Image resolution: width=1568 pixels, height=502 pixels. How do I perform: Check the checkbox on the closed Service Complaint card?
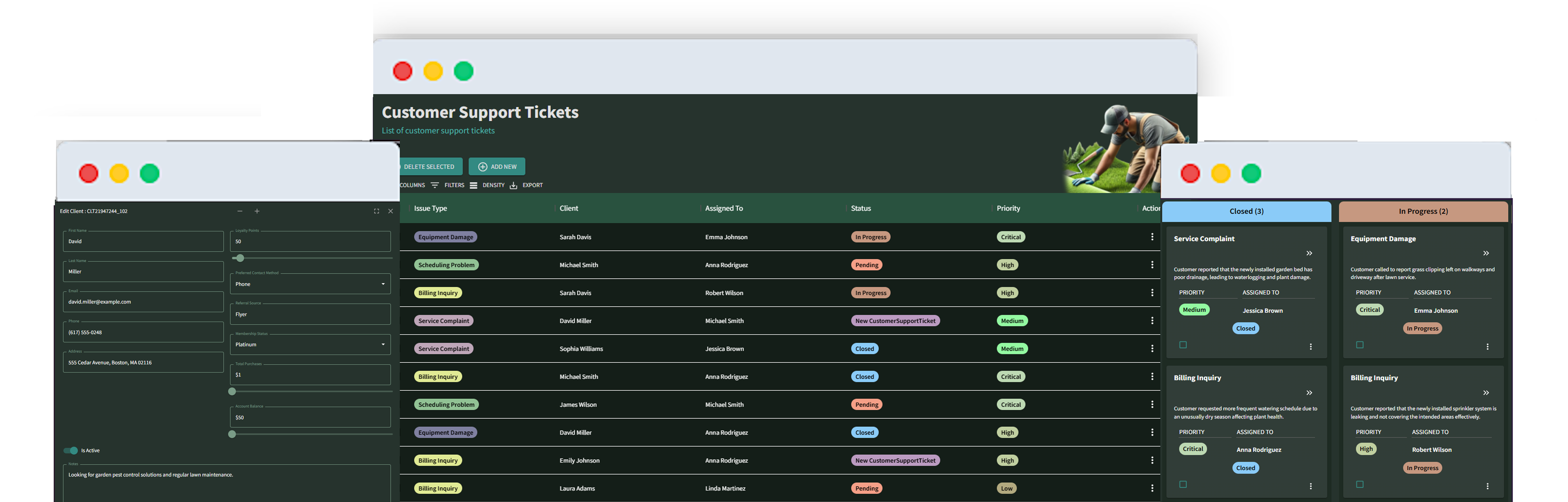pos(1183,345)
